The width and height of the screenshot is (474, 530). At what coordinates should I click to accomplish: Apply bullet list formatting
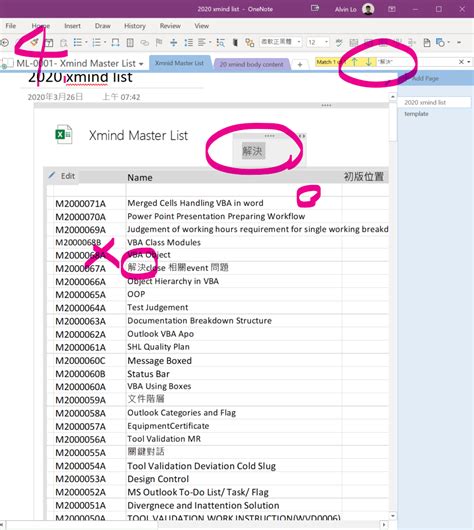78,42
